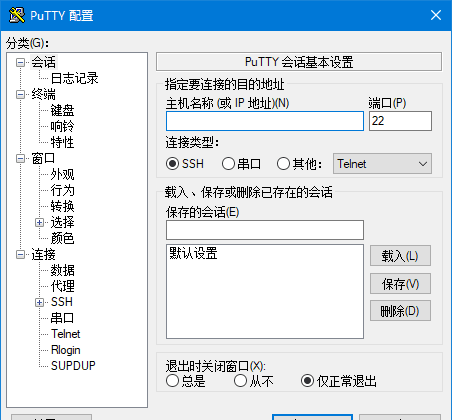The image size is (452, 420).
Task: Open Telnet settings in tree
Action: coord(65,334)
